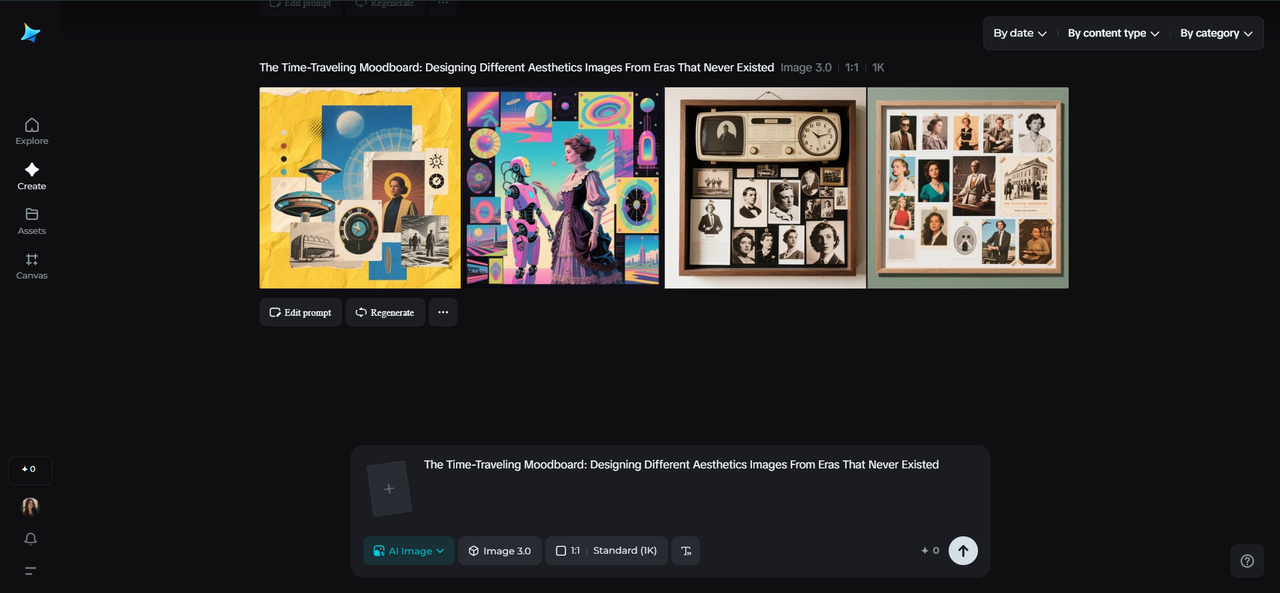Open notifications bell
1280x593 pixels.
[x=31, y=539]
